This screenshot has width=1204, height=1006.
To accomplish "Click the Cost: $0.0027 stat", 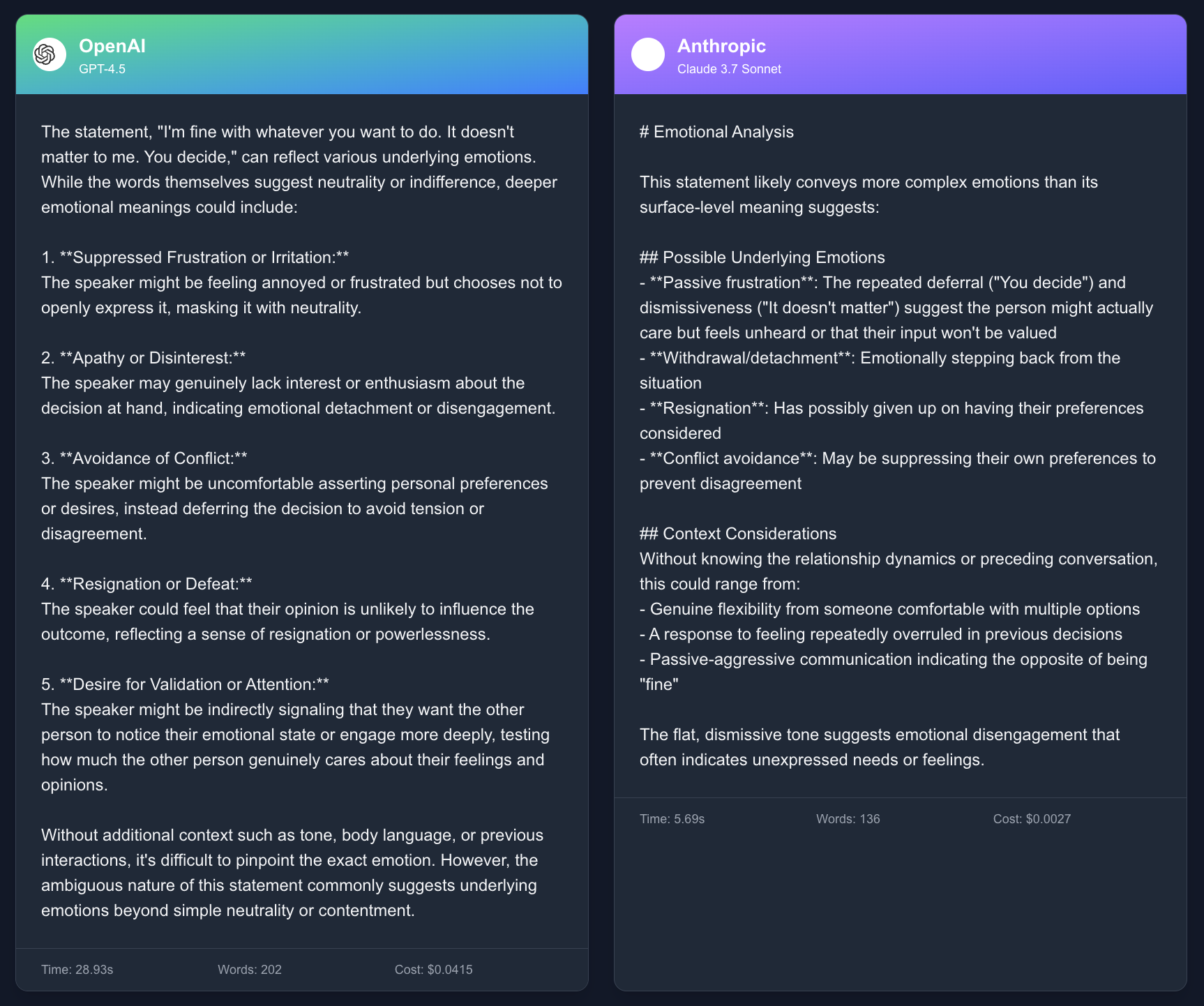I will pos(1032,819).
